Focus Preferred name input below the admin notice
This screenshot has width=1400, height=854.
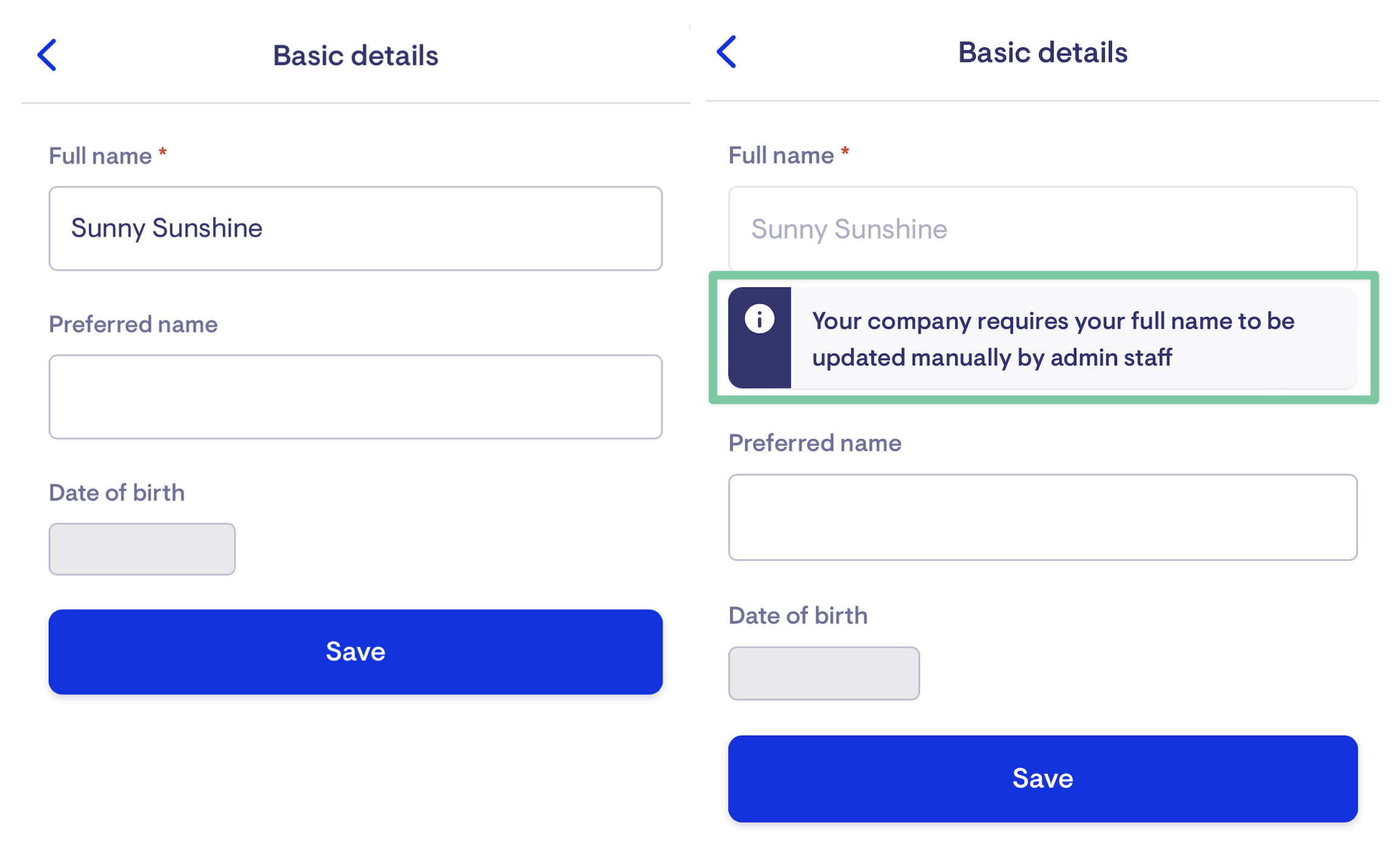(x=1042, y=517)
